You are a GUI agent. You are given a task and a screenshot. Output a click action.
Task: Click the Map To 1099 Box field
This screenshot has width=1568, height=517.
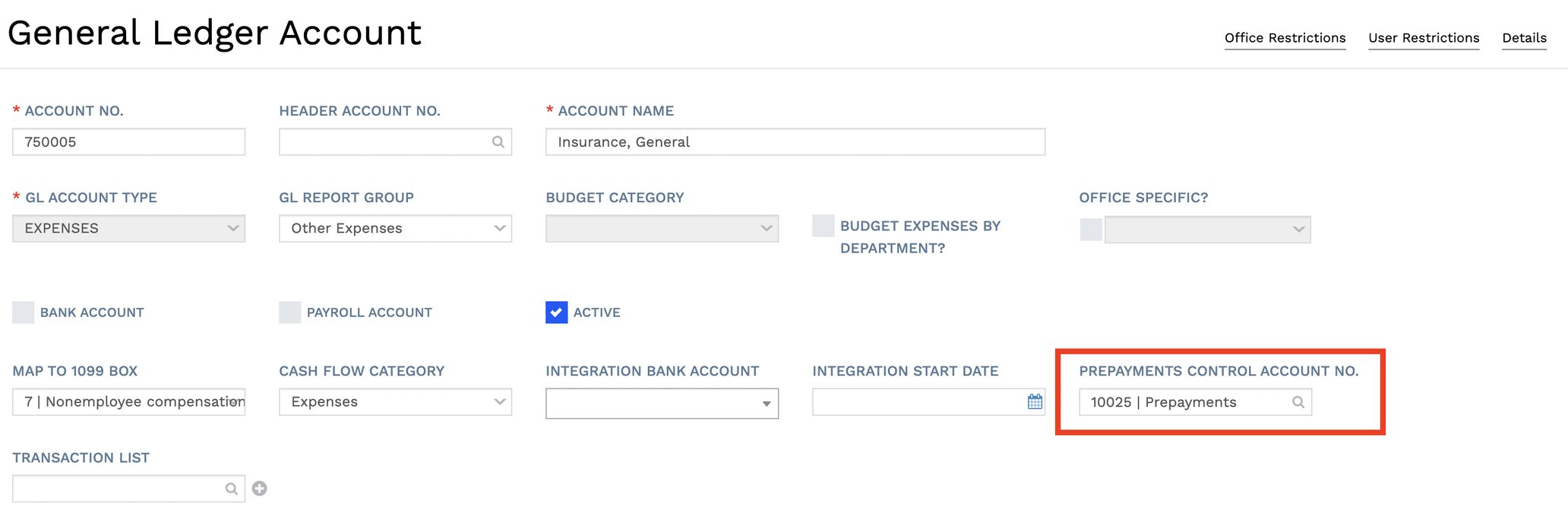point(128,402)
